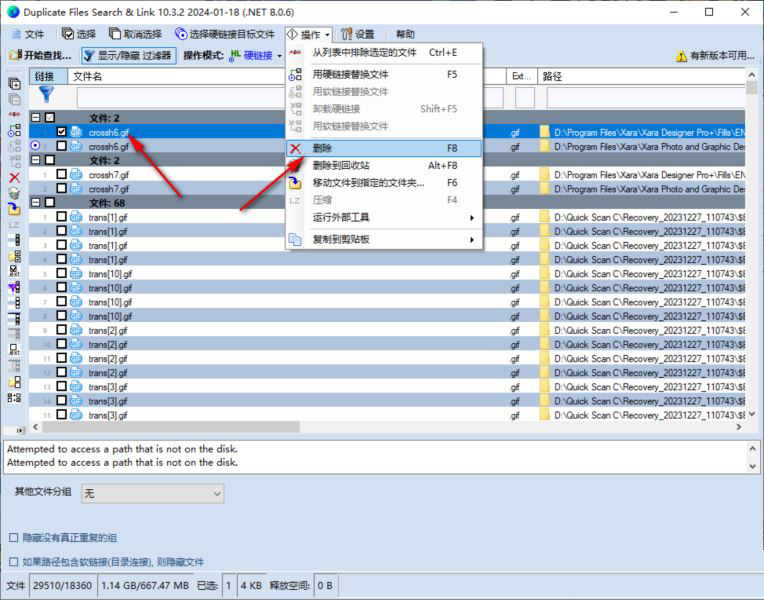The height and width of the screenshot is (600, 764).
Task: Click the message panel scroll-down arrow
Action: click(752, 466)
